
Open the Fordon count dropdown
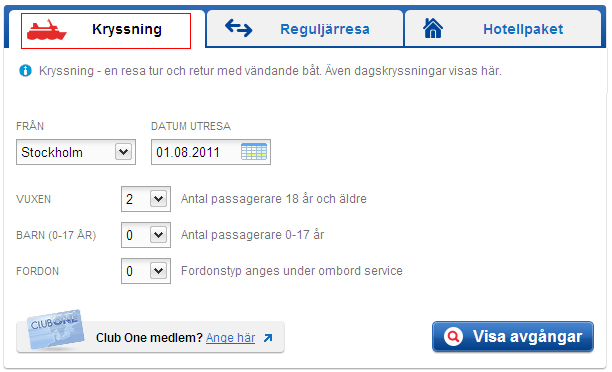(x=146, y=271)
